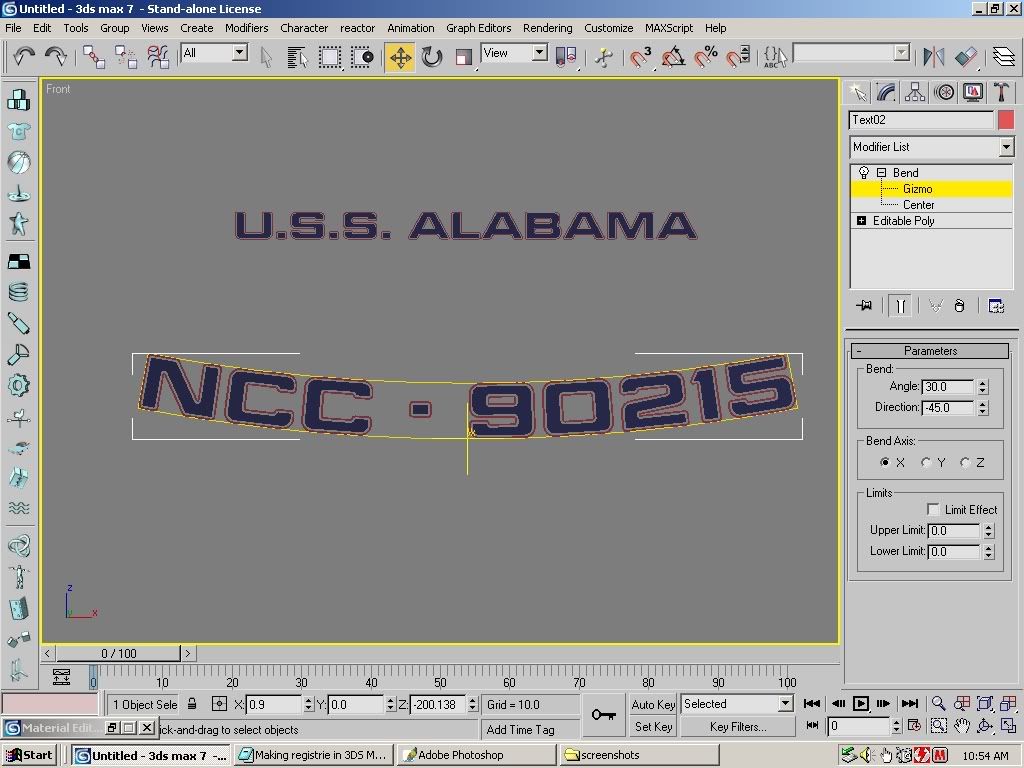Activate the Unlink Selection tool
1024x768 pixels.
point(125,57)
